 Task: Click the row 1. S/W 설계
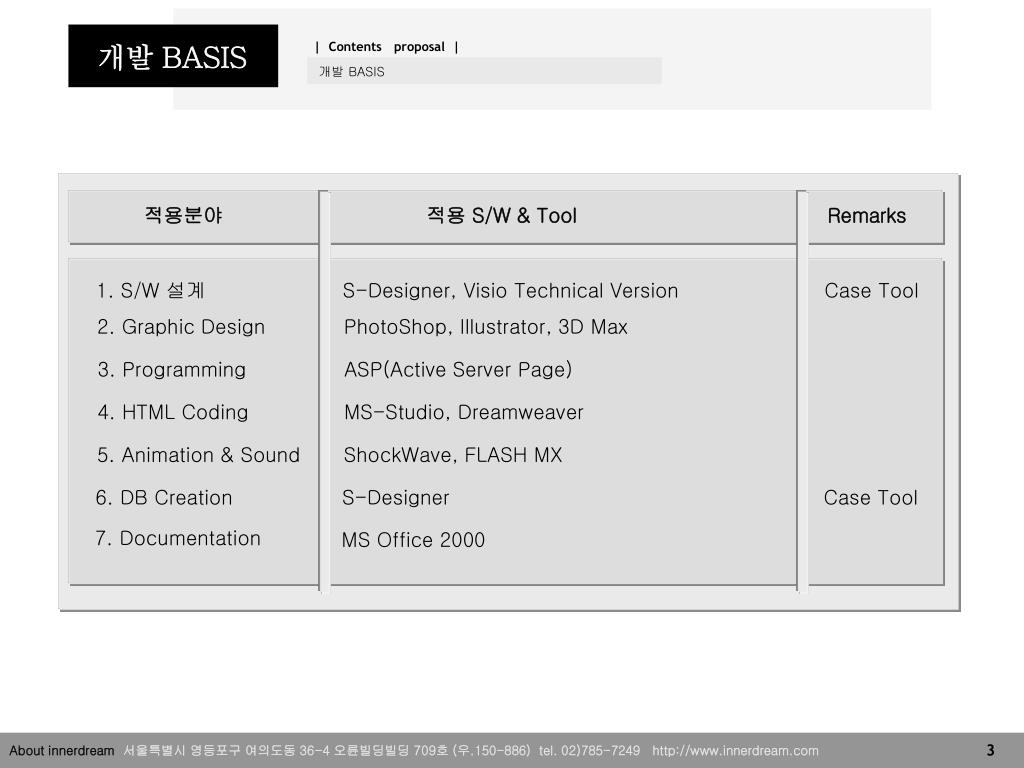coord(151,290)
